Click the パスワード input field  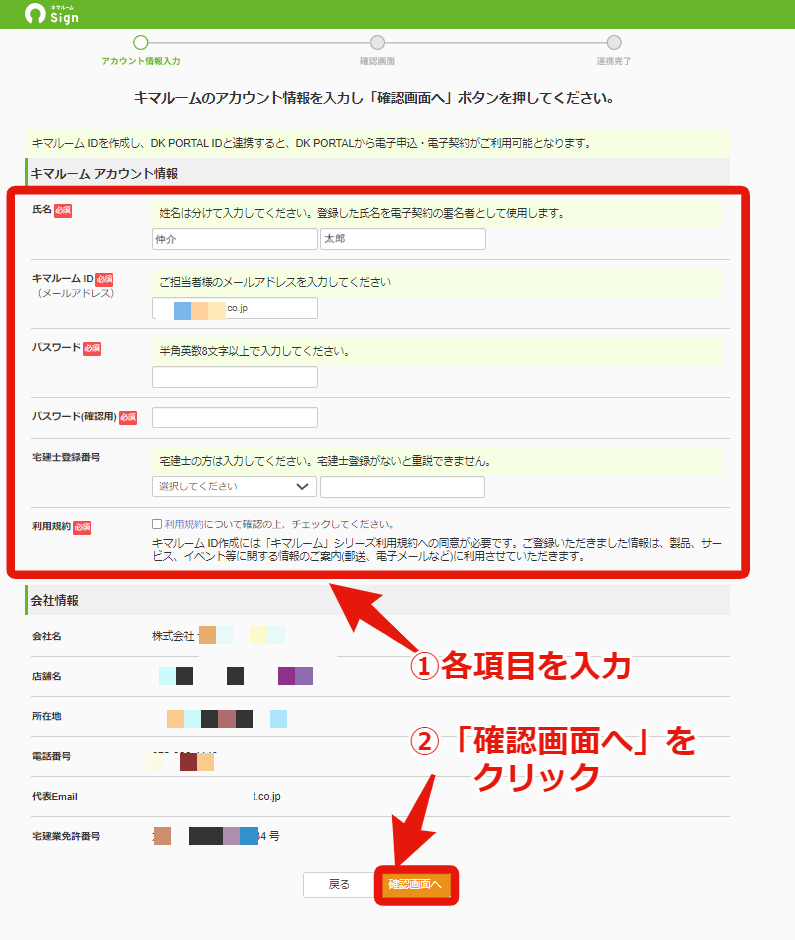coord(234,377)
